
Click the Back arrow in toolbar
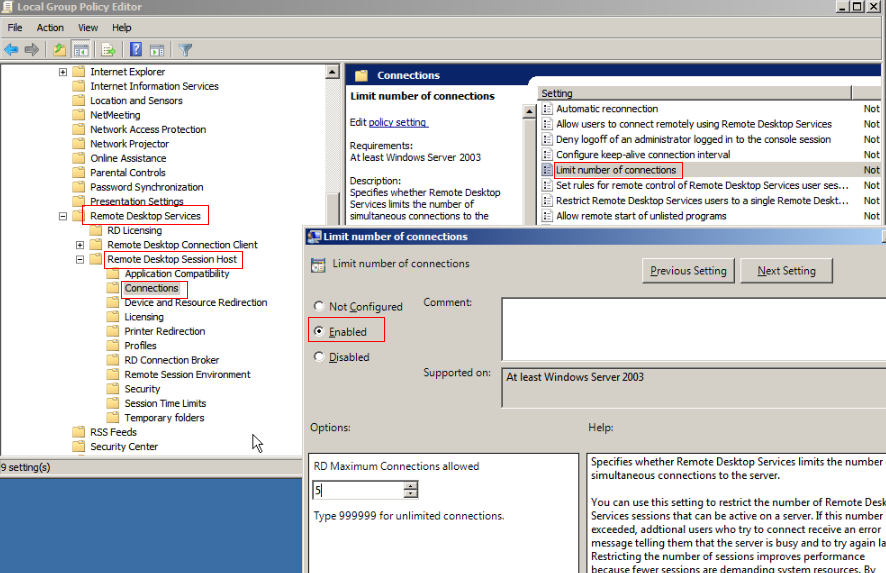point(12,50)
